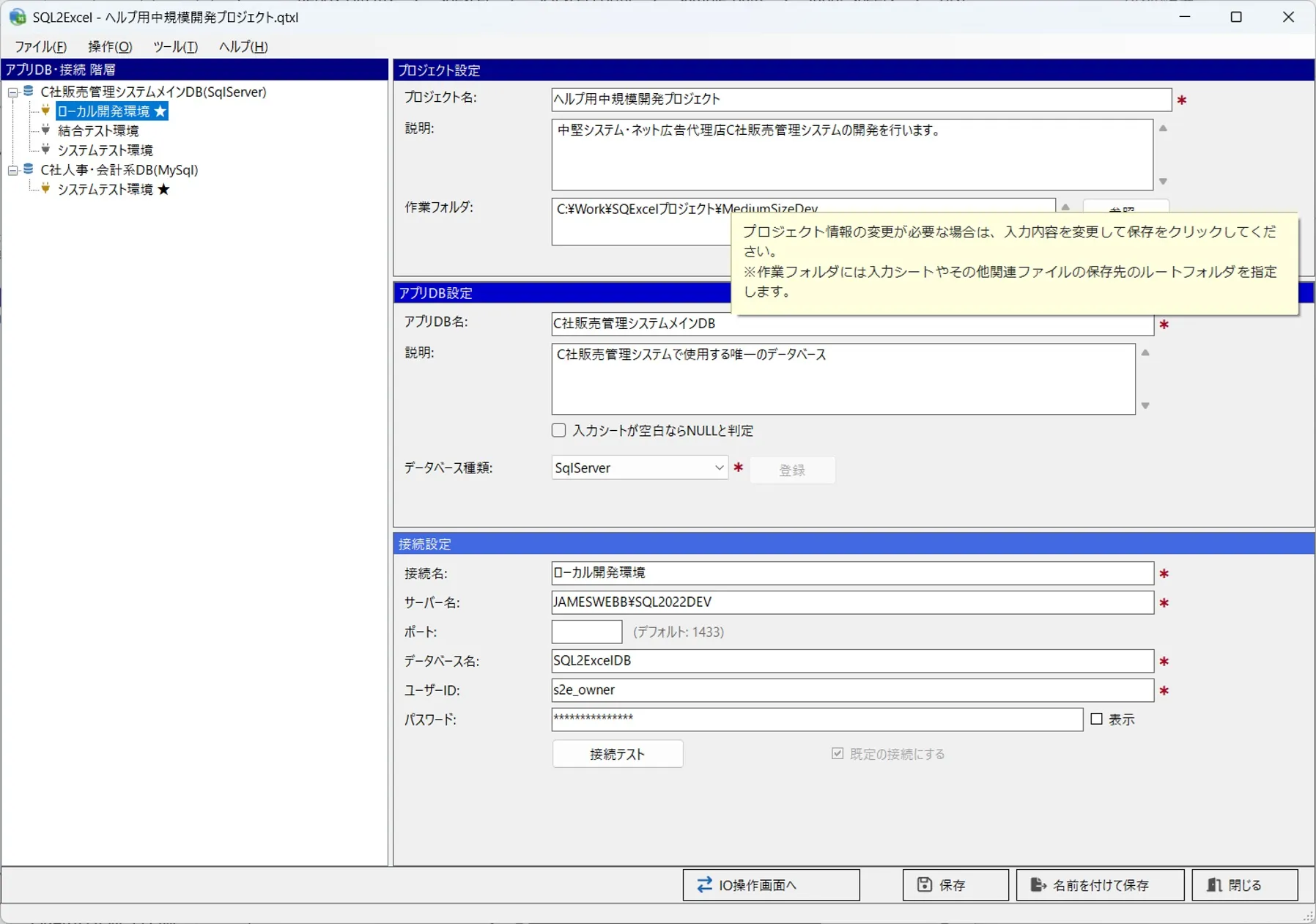The width and height of the screenshot is (1316, 924).
Task: Click the floppy disk icon on 保存 button
Action: click(x=925, y=884)
